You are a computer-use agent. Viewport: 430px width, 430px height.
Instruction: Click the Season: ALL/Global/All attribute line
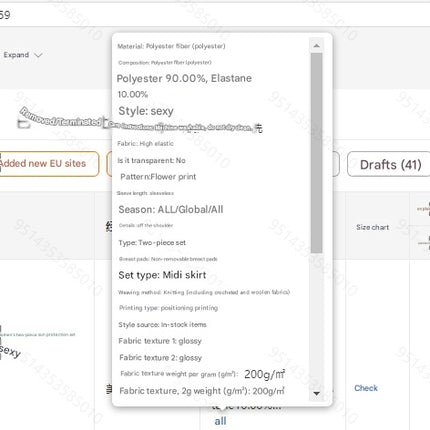click(x=171, y=210)
